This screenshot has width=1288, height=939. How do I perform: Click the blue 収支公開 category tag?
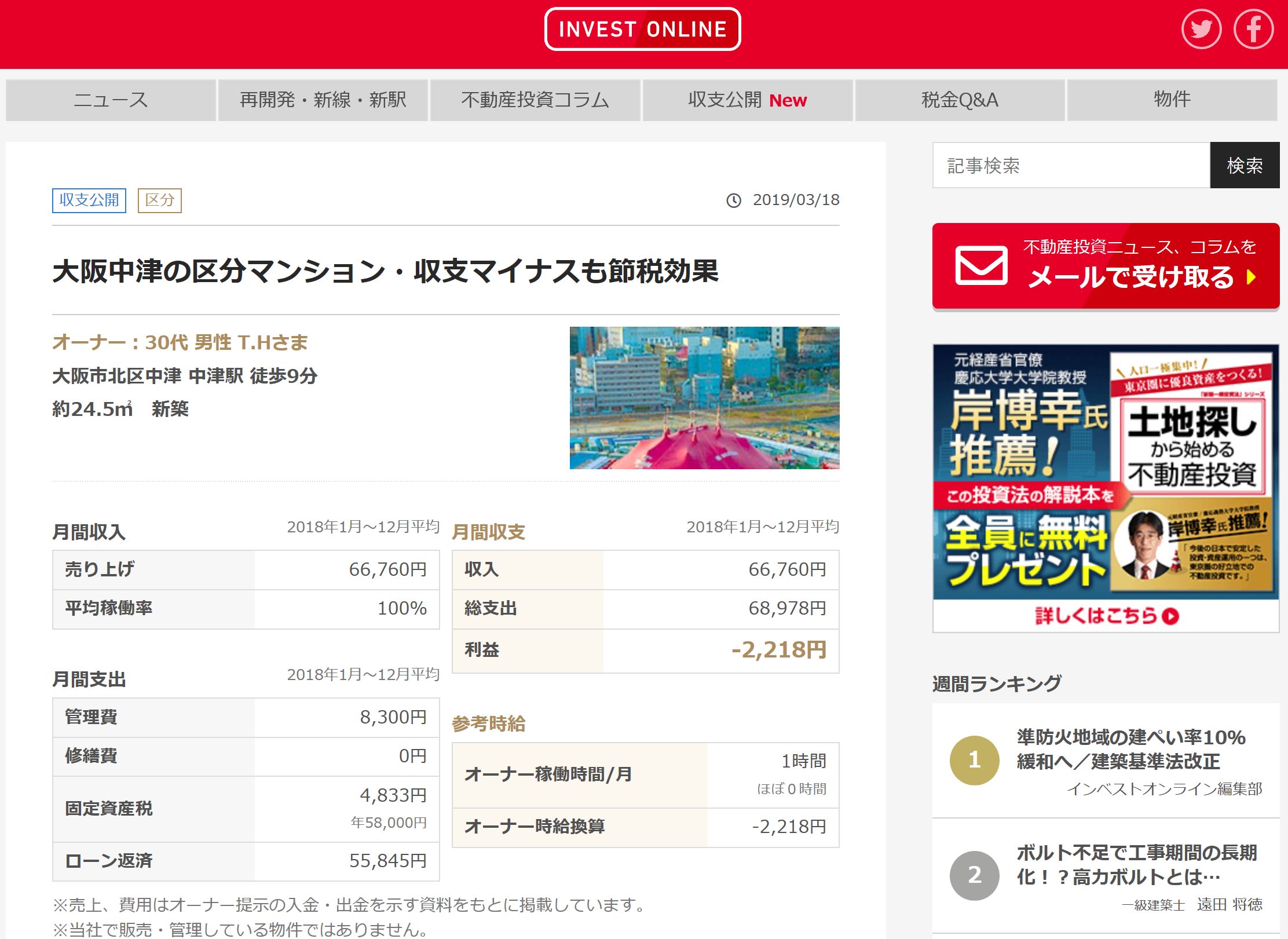(89, 200)
